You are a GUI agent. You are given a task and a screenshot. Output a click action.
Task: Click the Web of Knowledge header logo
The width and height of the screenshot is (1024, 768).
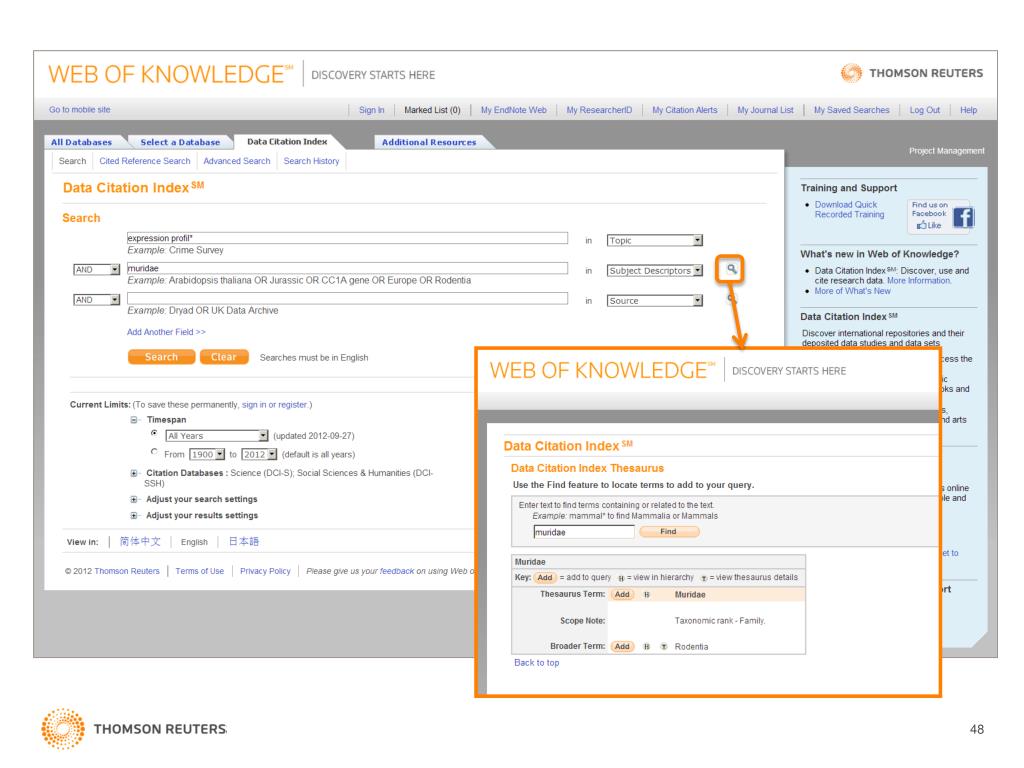click(170, 74)
